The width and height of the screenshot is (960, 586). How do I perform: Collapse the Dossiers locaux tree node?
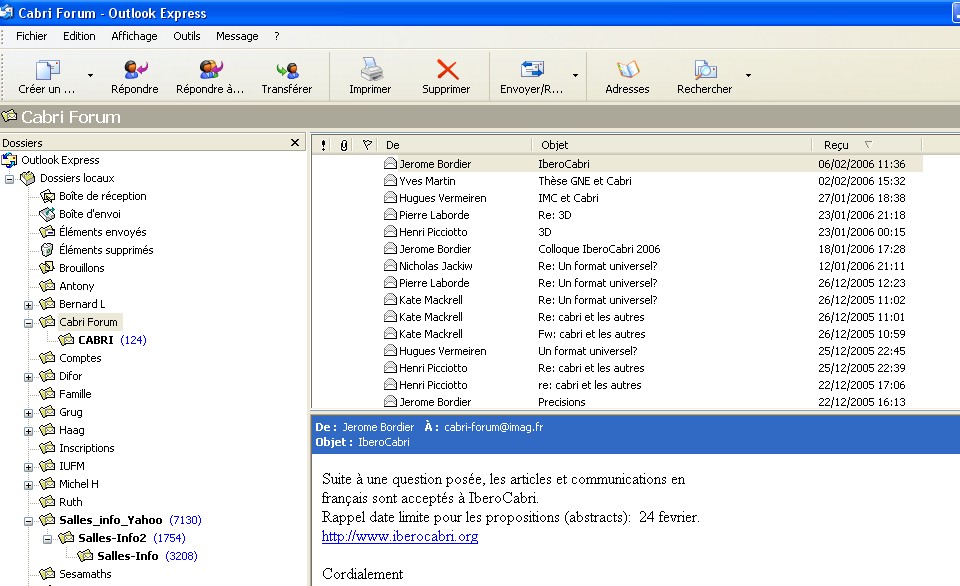pos(9,179)
